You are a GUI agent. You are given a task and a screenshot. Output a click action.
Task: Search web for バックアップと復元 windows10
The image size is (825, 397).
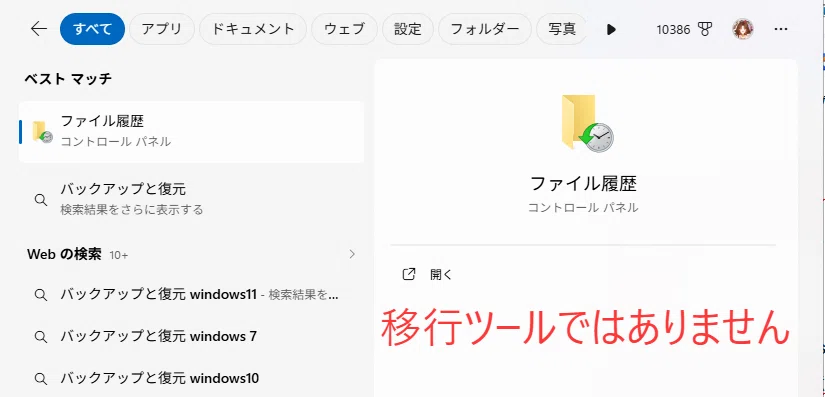pyautogui.click(x=192, y=378)
